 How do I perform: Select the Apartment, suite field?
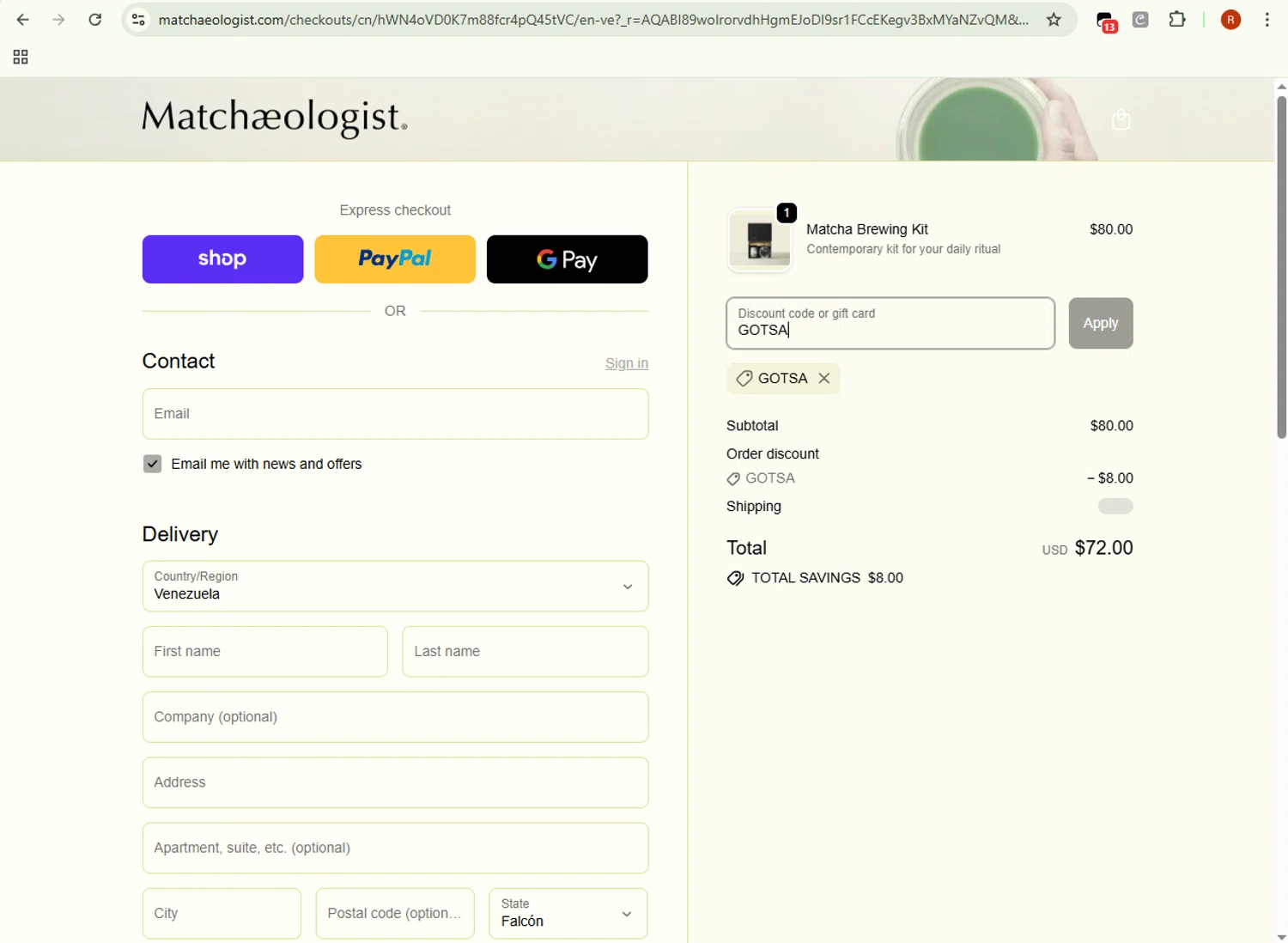pos(395,849)
